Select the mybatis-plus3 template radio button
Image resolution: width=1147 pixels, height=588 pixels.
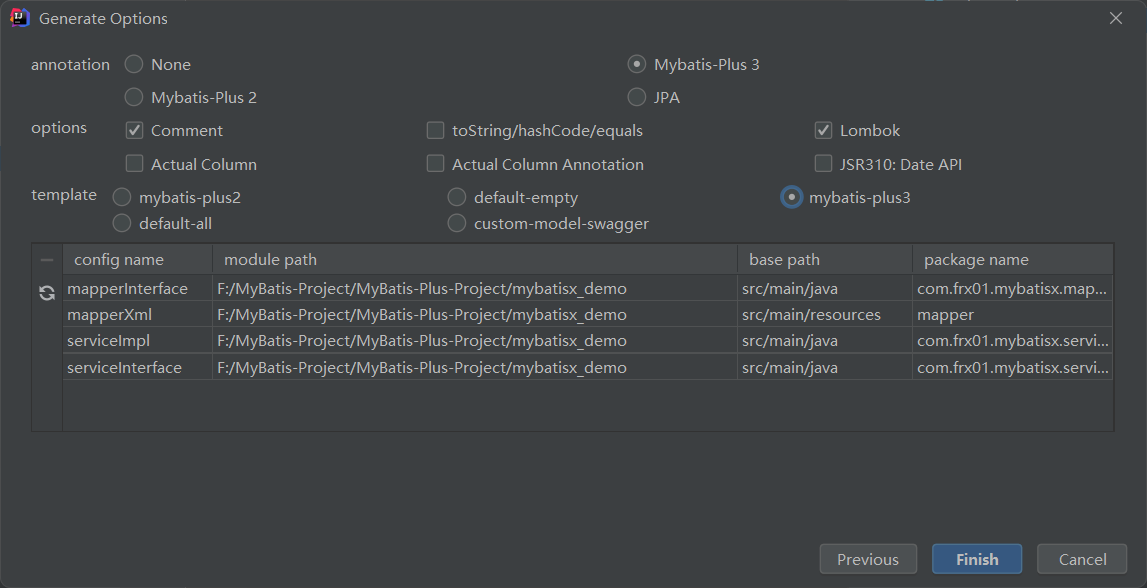tap(791, 197)
